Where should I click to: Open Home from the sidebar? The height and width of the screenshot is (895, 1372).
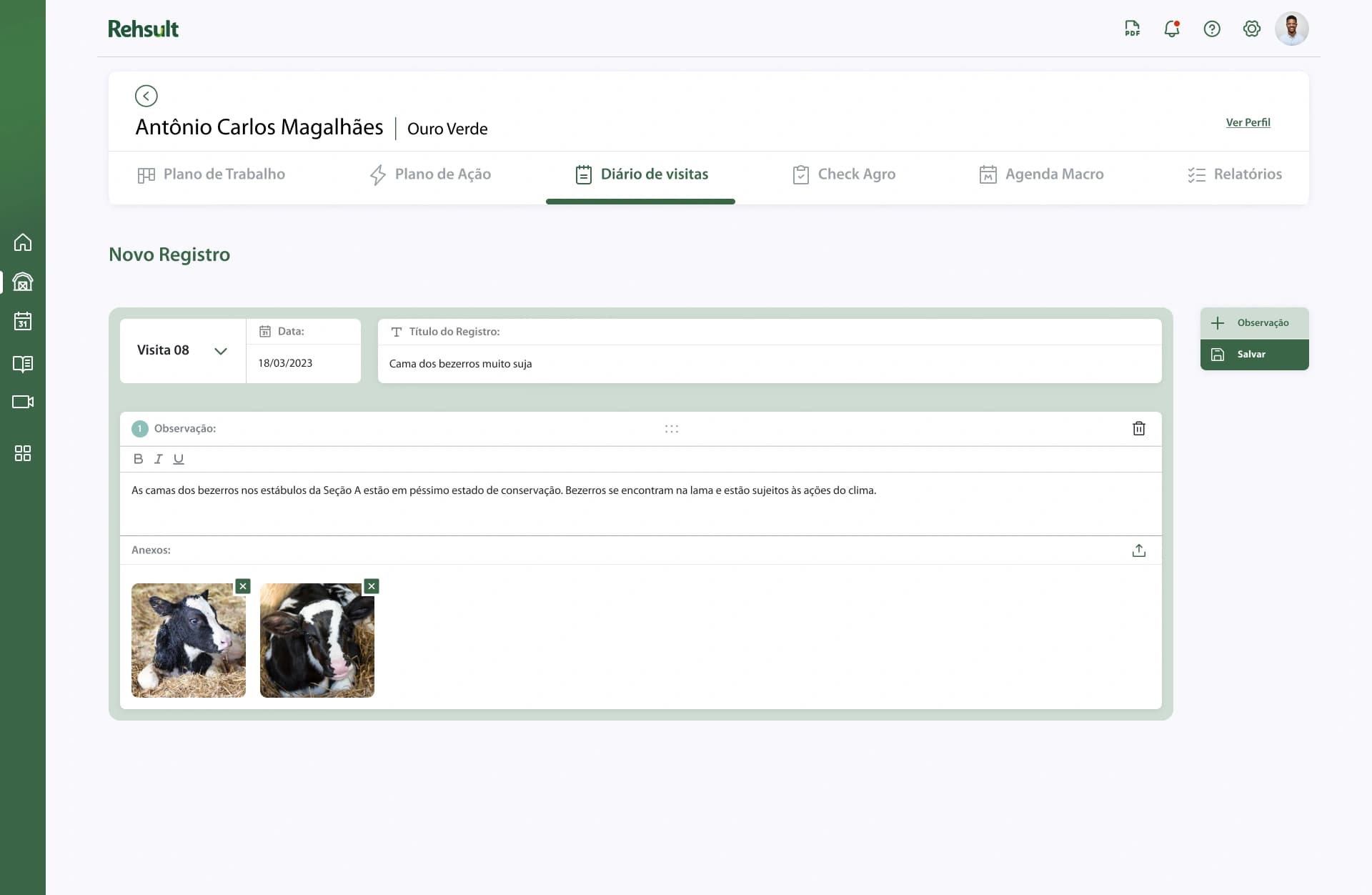click(x=23, y=242)
